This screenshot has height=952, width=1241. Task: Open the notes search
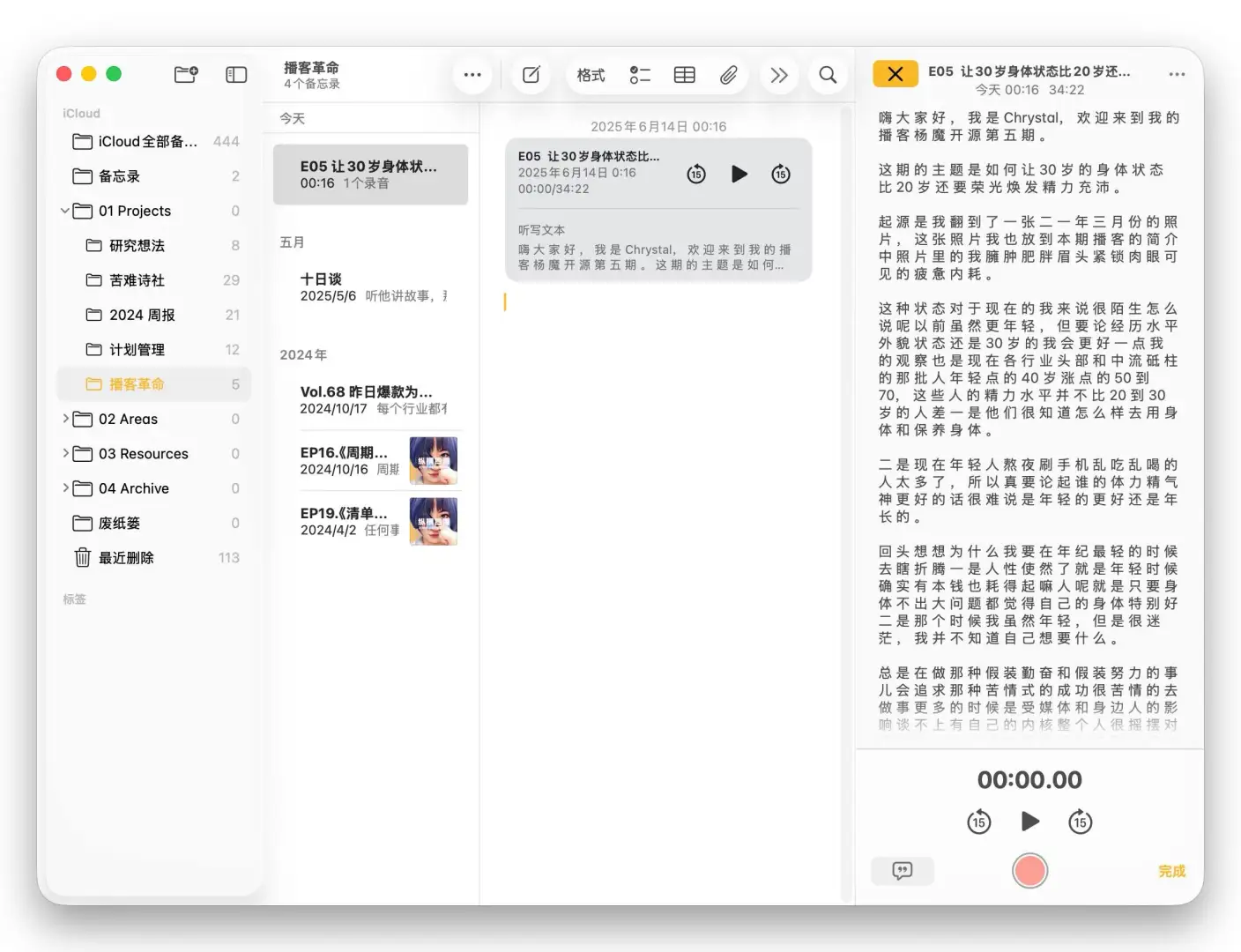828,75
